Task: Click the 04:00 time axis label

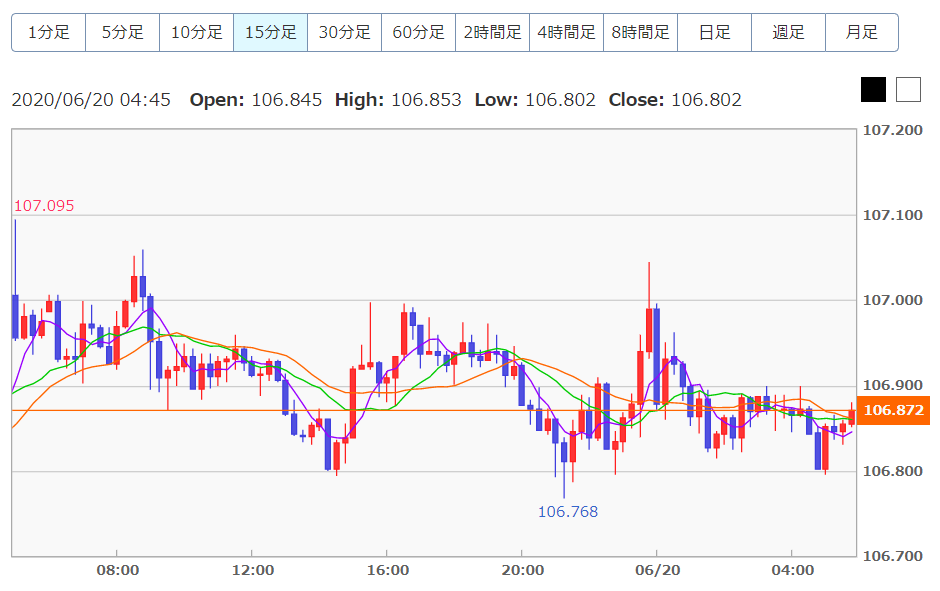Action: [793, 570]
